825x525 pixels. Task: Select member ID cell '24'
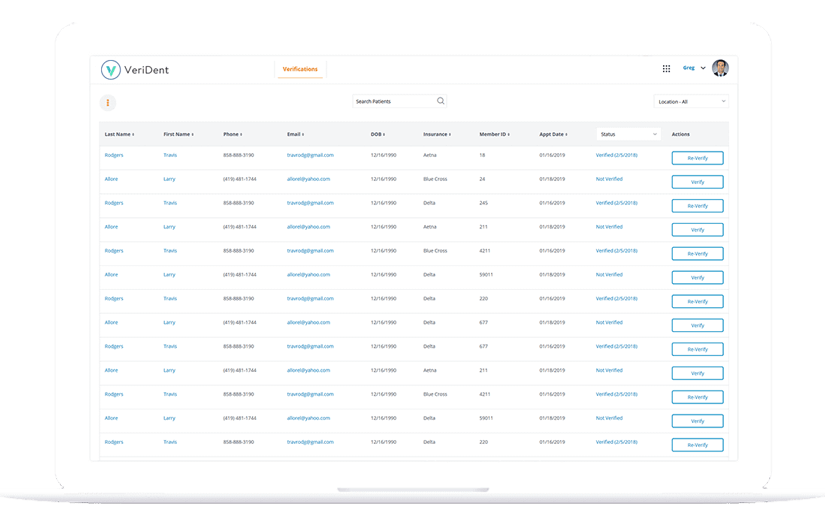pyautogui.click(x=482, y=179)
